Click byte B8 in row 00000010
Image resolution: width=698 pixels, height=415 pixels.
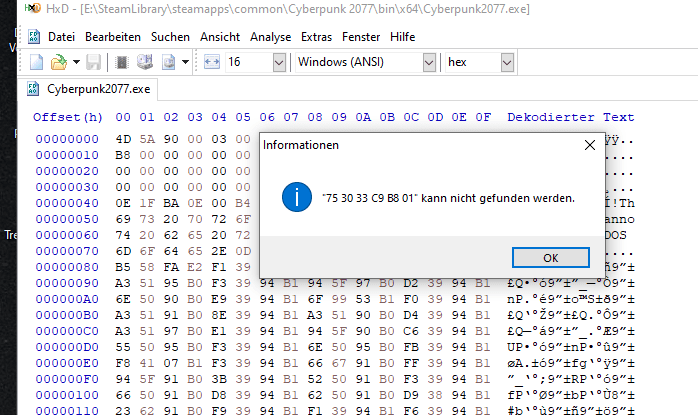(x=123, y=155)
